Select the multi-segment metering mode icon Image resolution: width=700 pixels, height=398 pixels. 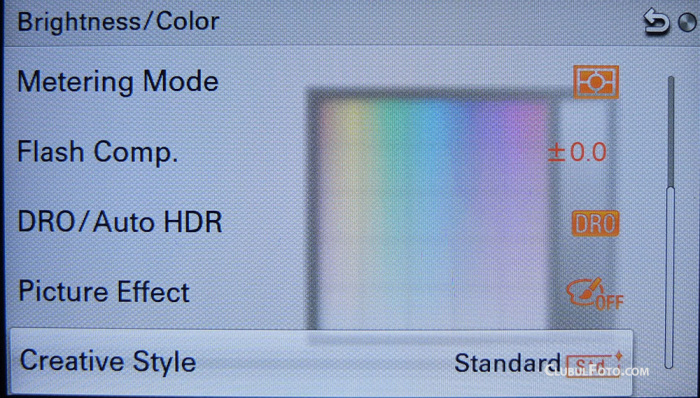(x=596, y=82)
